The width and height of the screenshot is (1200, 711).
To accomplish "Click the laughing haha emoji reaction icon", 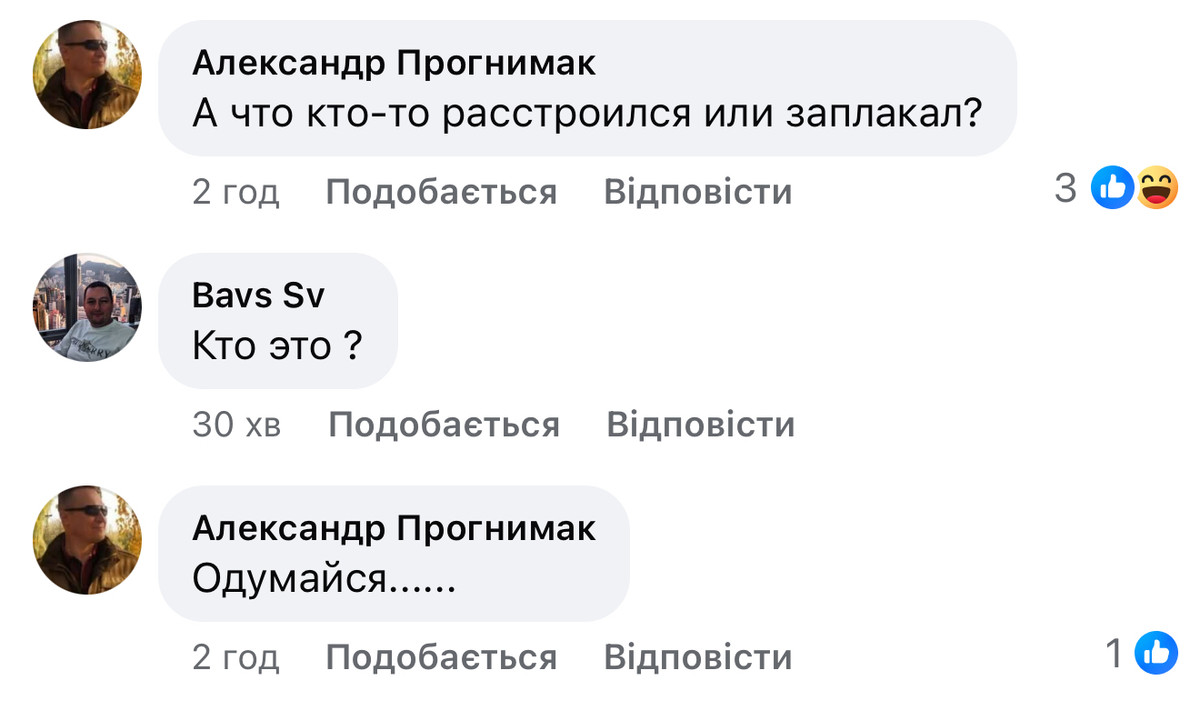I will pyautogui.click(x=1155, y=187).
